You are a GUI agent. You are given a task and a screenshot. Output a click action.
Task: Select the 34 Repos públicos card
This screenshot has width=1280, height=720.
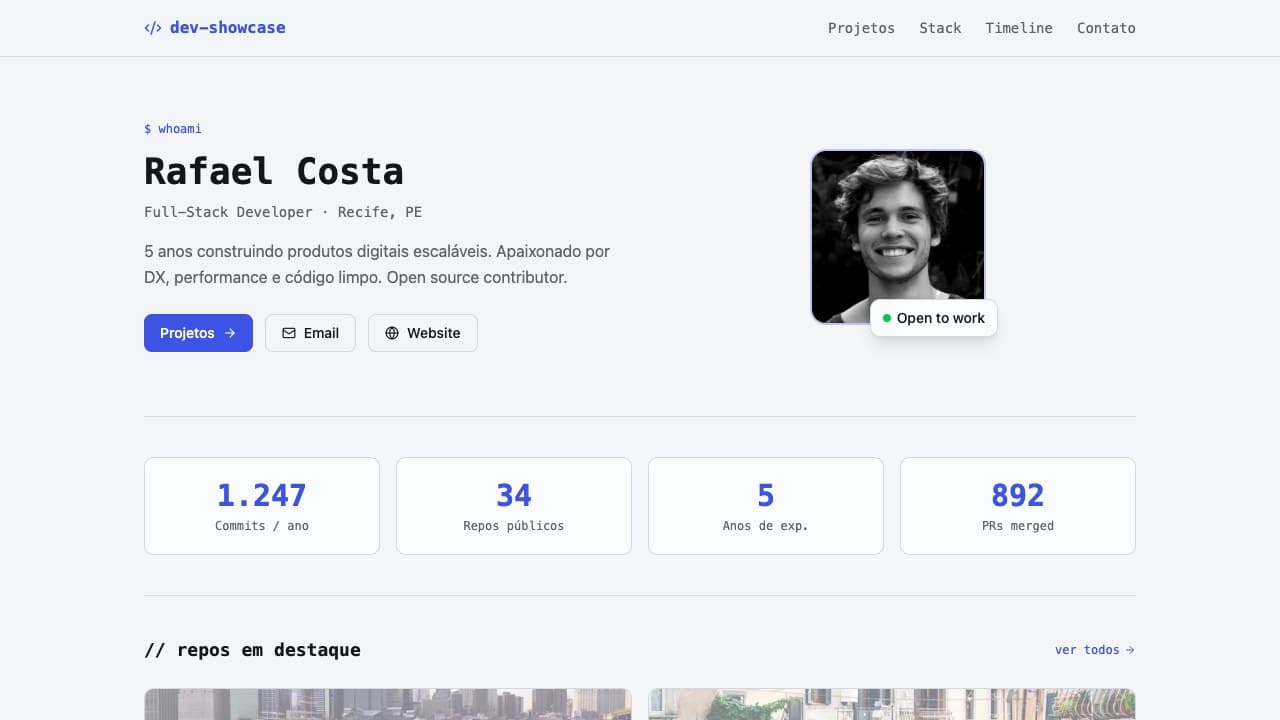click(514, 506)
